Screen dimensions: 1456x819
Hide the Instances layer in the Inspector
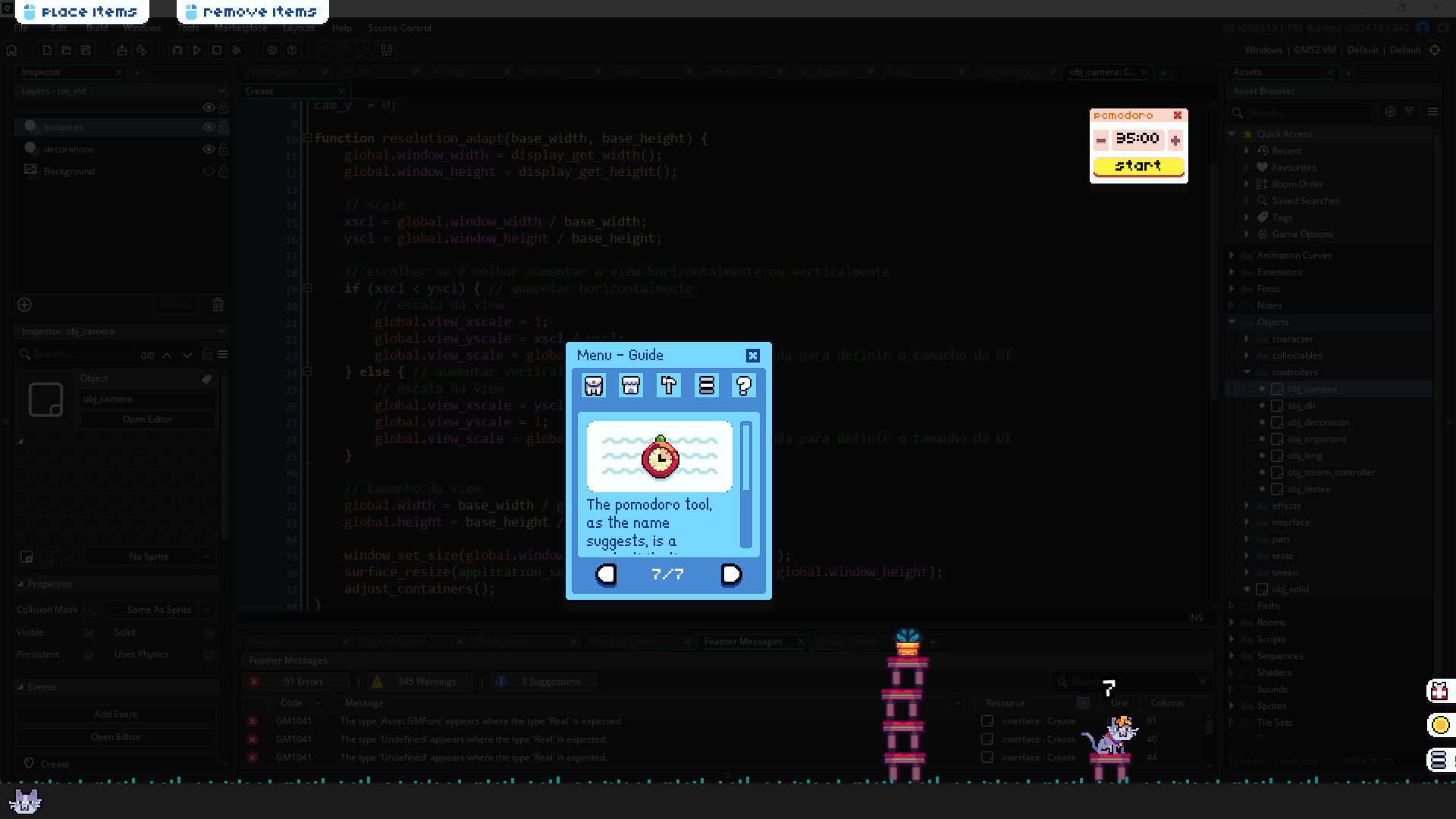[x=209, y=127]
